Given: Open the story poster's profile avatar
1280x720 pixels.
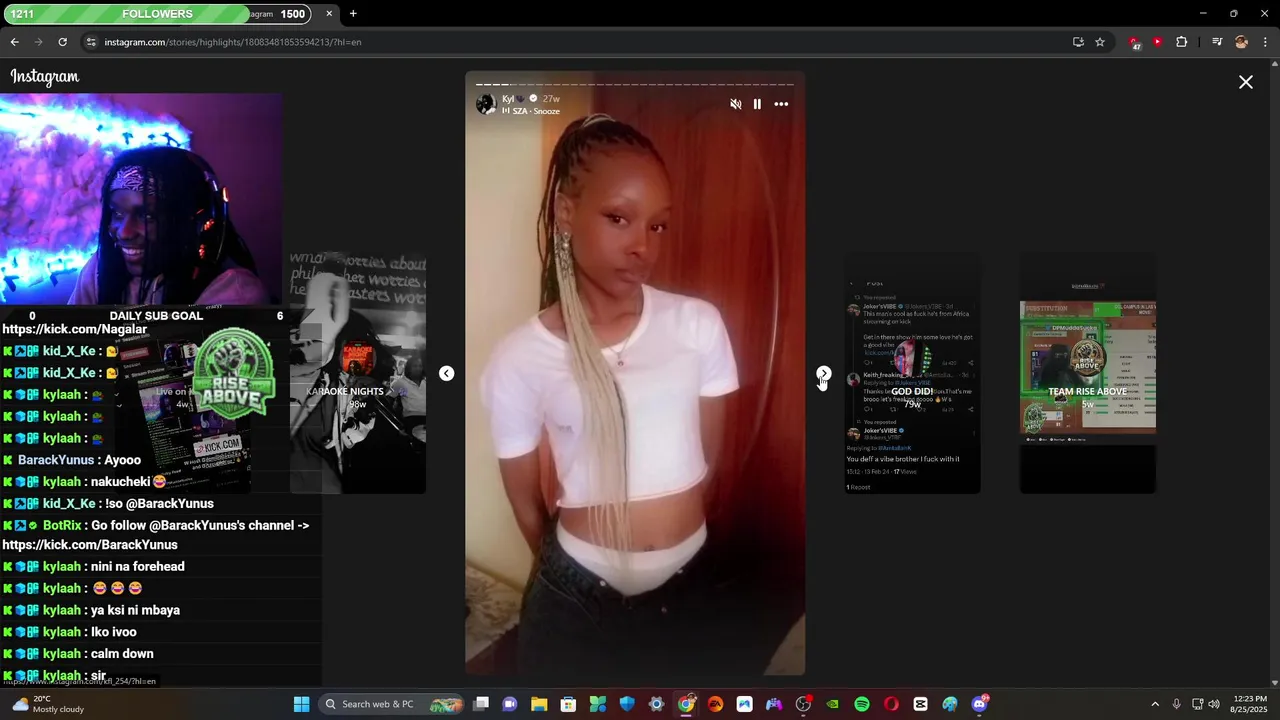Looking at the screenshot, I should [486, 104].
